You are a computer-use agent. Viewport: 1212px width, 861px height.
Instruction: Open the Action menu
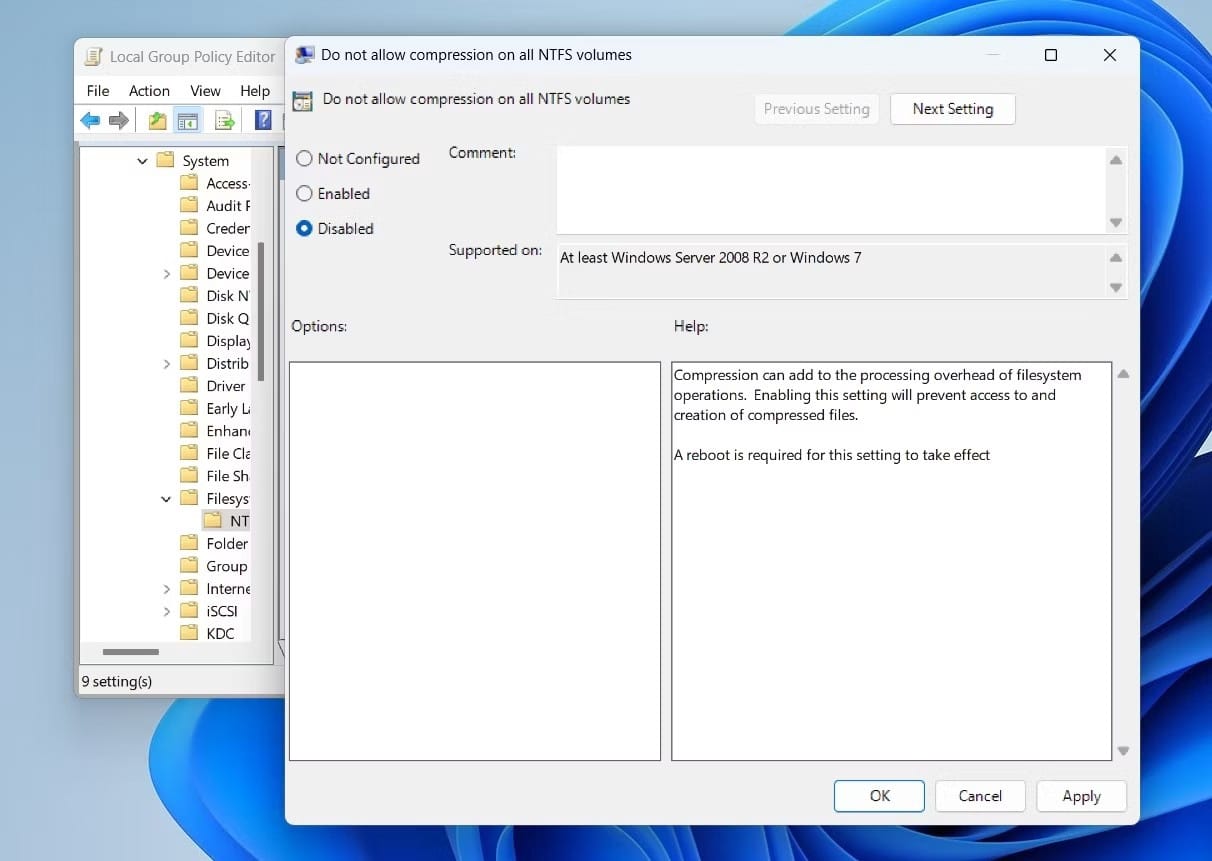click(x=149, y=90)
